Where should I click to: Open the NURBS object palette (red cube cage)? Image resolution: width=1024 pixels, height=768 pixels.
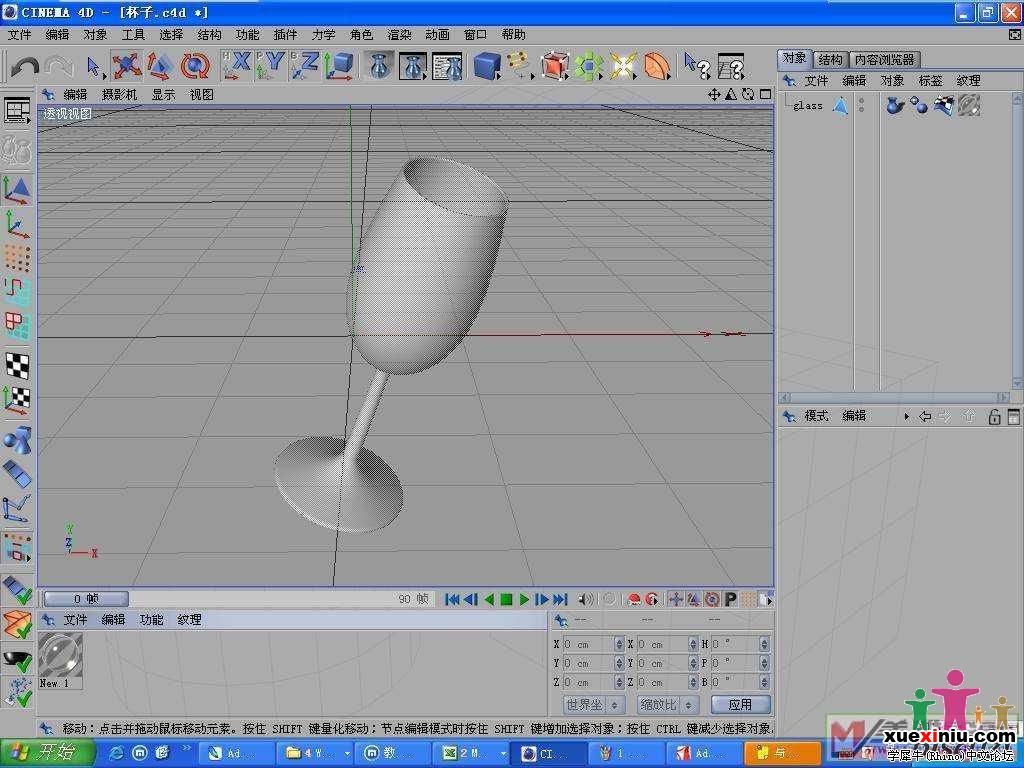pyautogui.click(x=554, y=66)
